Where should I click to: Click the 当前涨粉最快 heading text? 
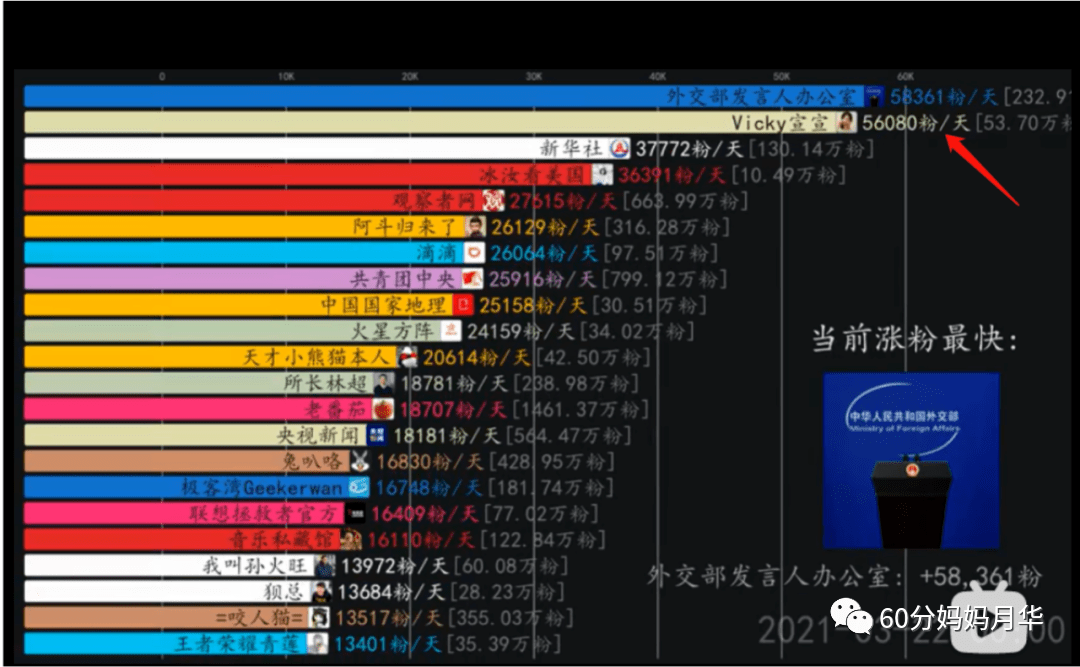tap(914, 339)
